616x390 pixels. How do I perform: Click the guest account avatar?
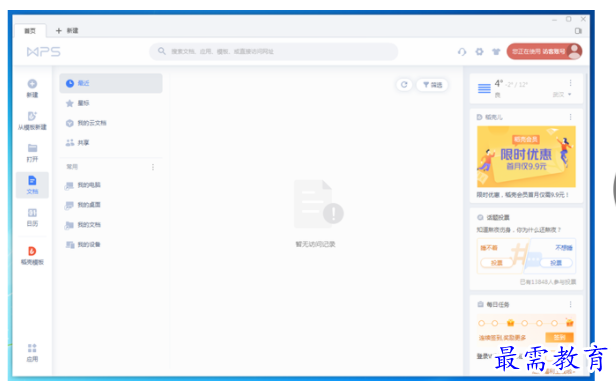click(x=574, y=51)
